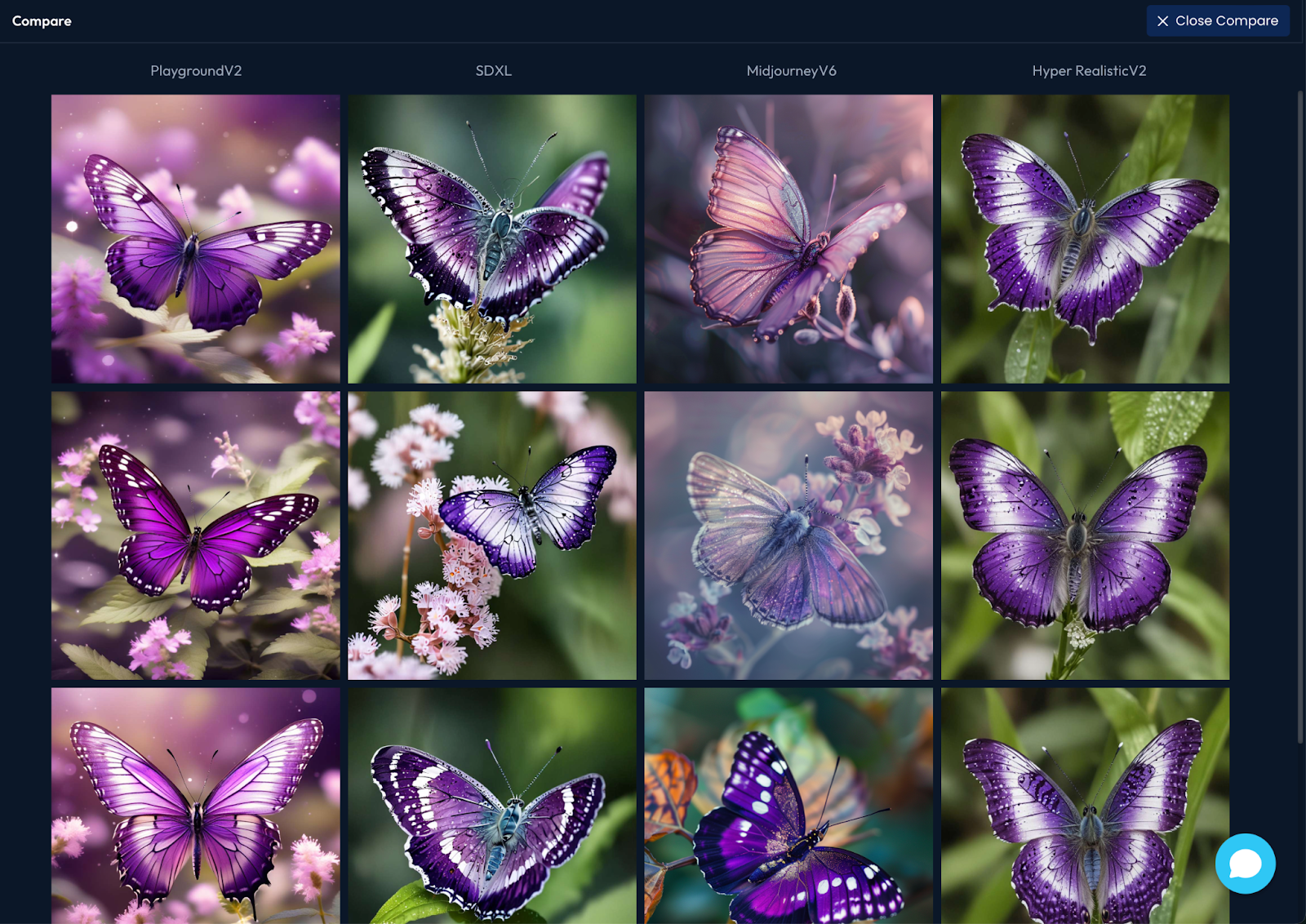This screenshot has height=924, width=1306.
Task: Open third-row PlaygroundV2 butterfly image
Action: 196,806
